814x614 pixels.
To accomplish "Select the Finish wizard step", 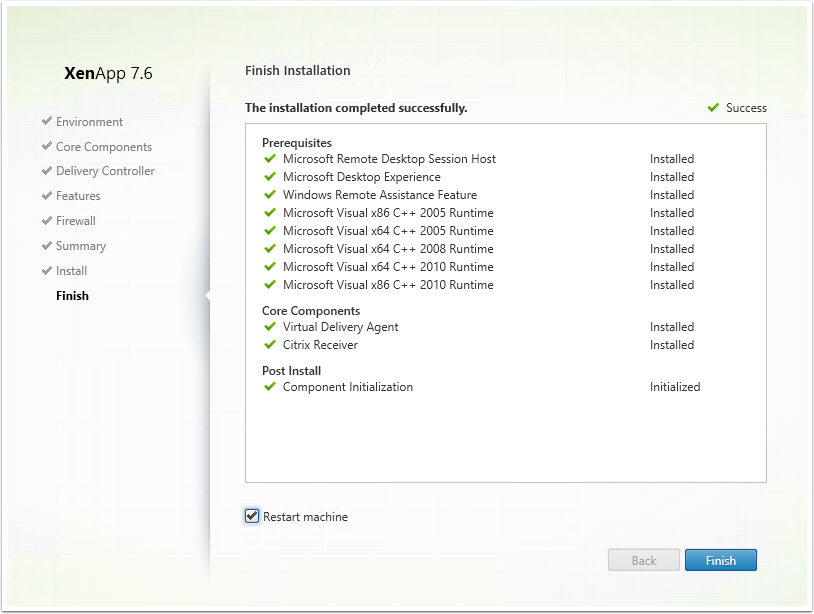I will [x=73, y=295].
